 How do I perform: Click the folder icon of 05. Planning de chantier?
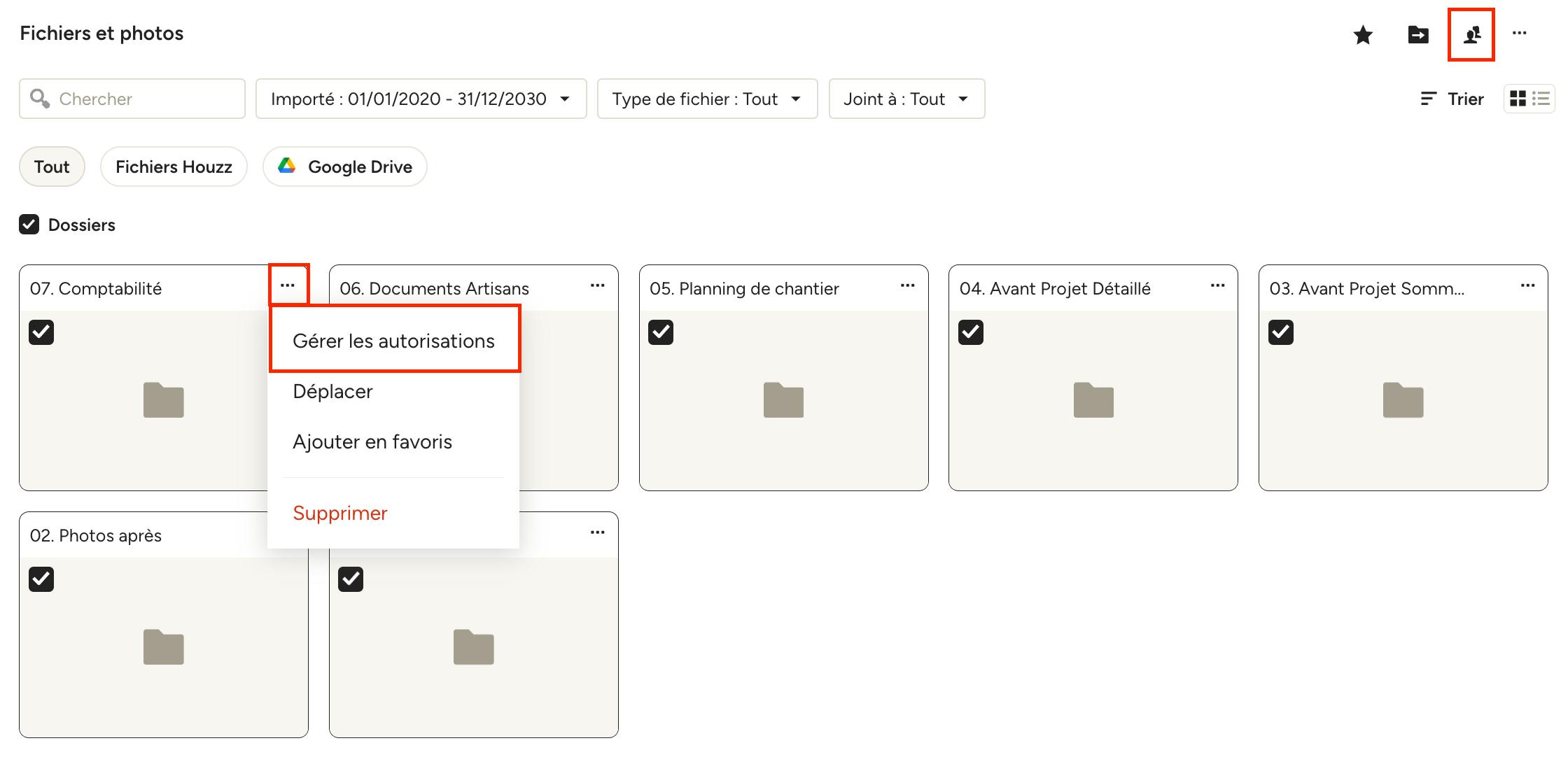tap(784, 400)
